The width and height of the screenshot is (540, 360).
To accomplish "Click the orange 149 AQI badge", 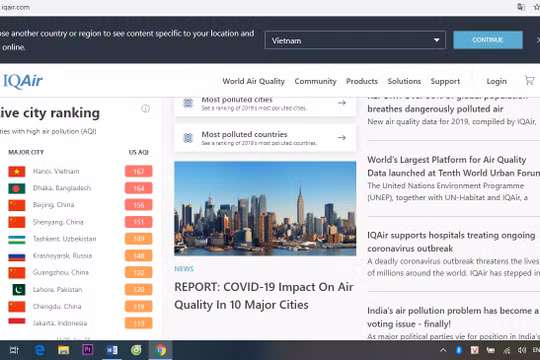I will tap(138, 239).
